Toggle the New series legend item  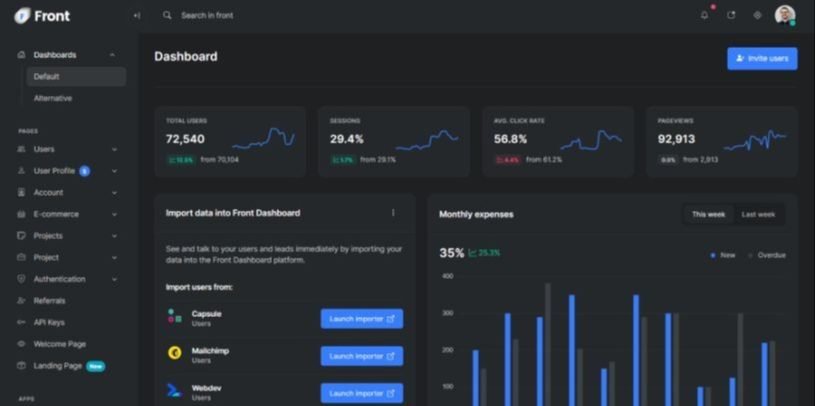722,255
